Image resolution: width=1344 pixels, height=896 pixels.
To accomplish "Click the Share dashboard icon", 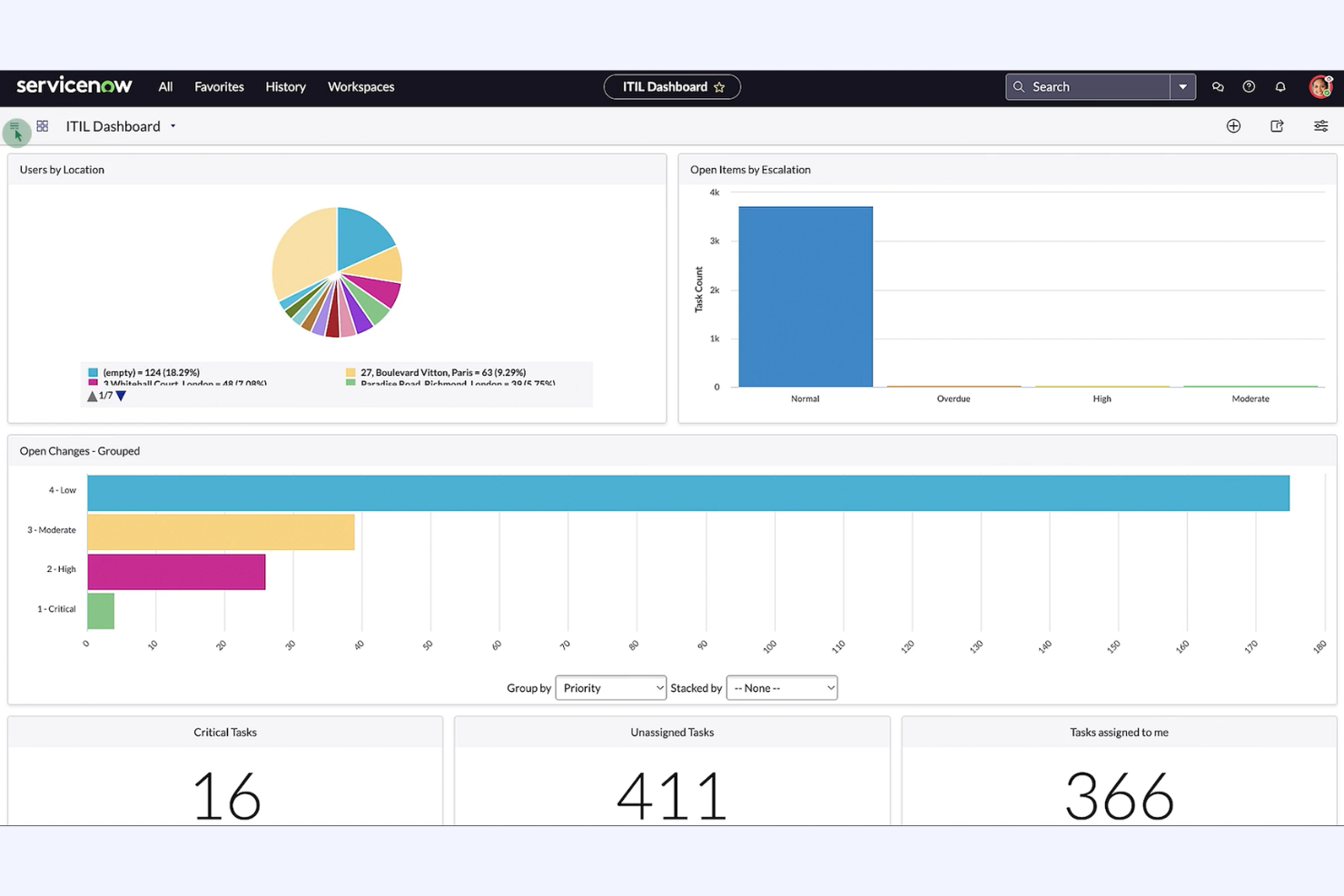I will pos(1277,126).
